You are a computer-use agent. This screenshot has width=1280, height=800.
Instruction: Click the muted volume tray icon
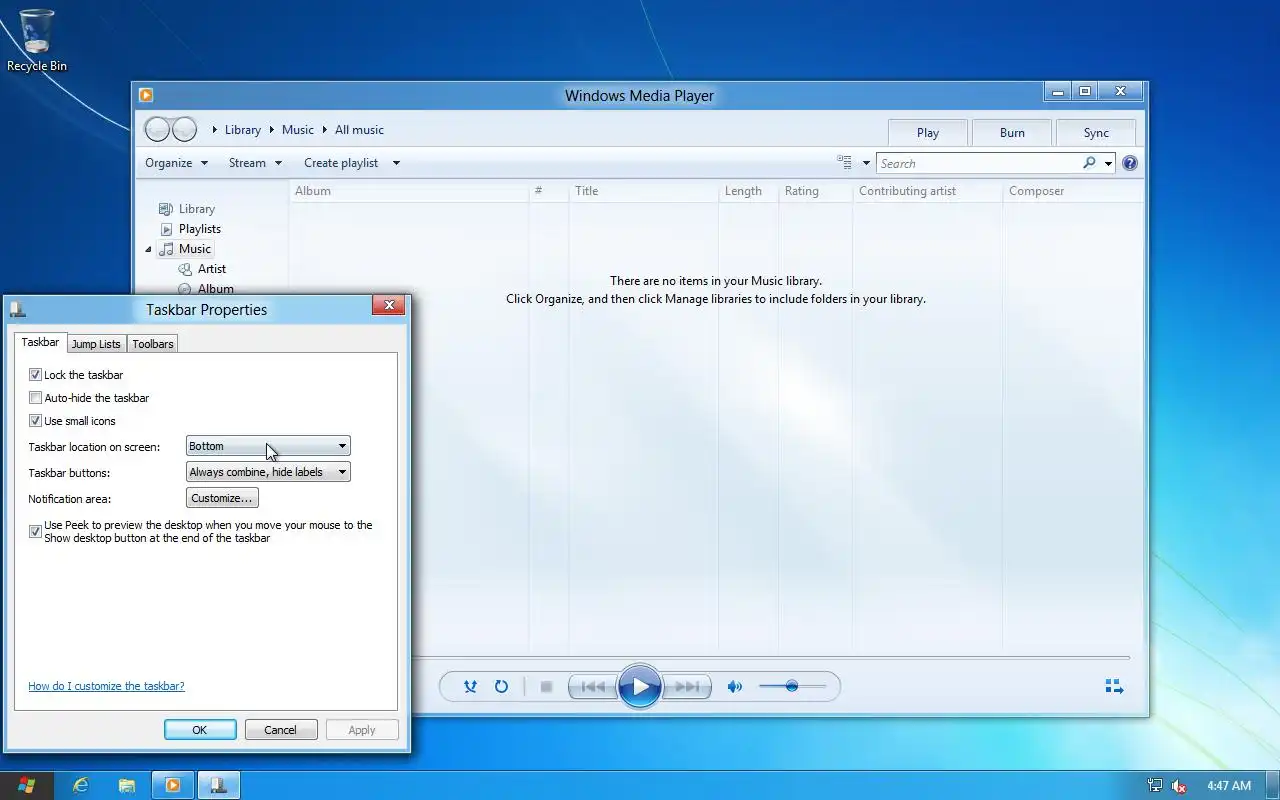[x=1179, y=786]
